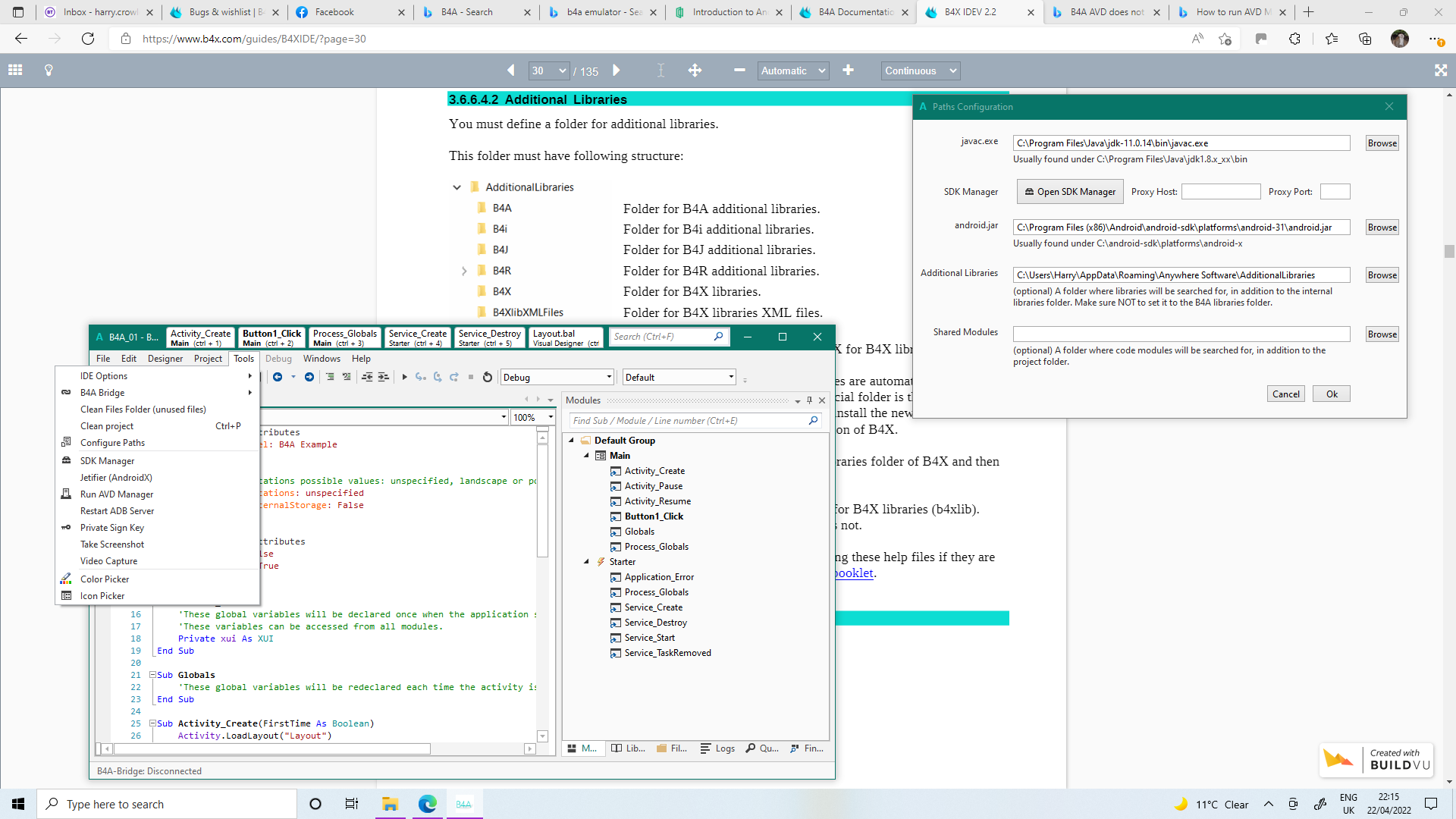Click the Restart circular arrow toolbar icon
The width and height of the screenshot is (1456, 819).
click(488, 377)
